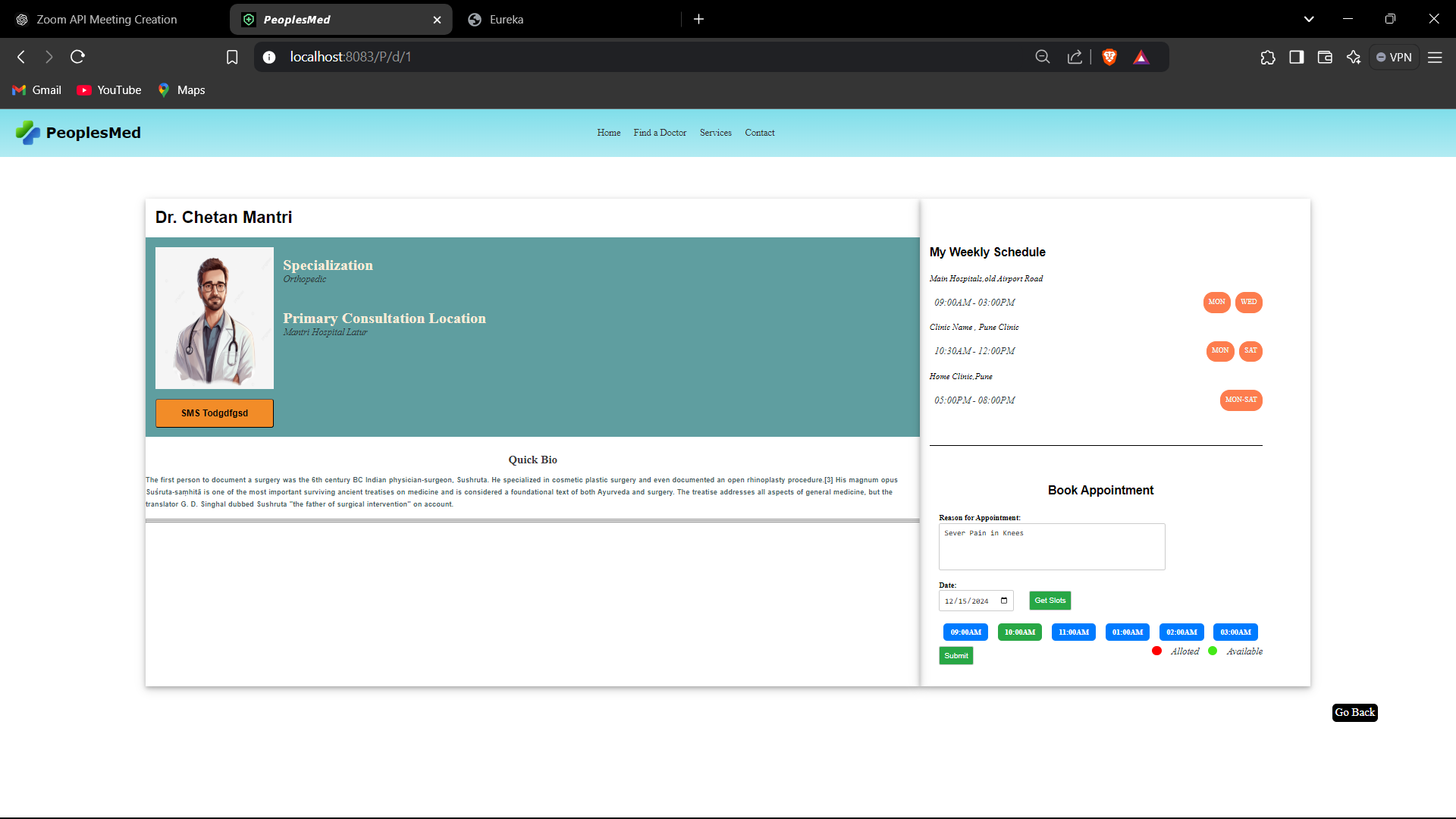This screenshot has width=1456, height=819.
Task: Open the Brave Rewards triangle icon
Action: tap(1141, 57)
